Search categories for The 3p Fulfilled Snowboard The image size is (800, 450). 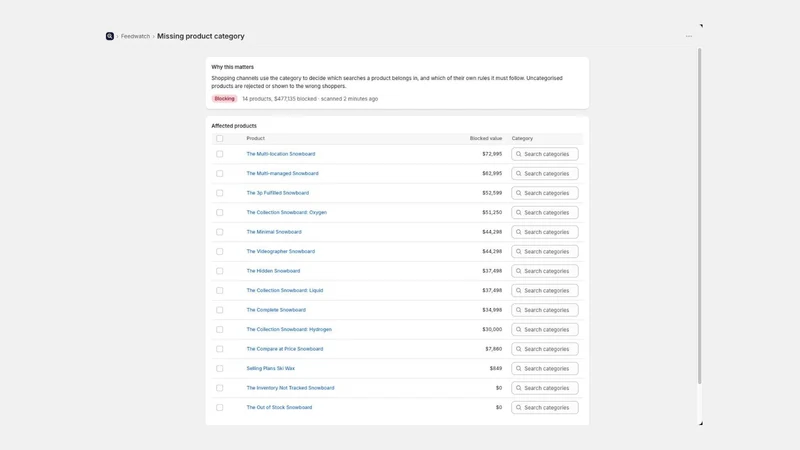[544, 193]
